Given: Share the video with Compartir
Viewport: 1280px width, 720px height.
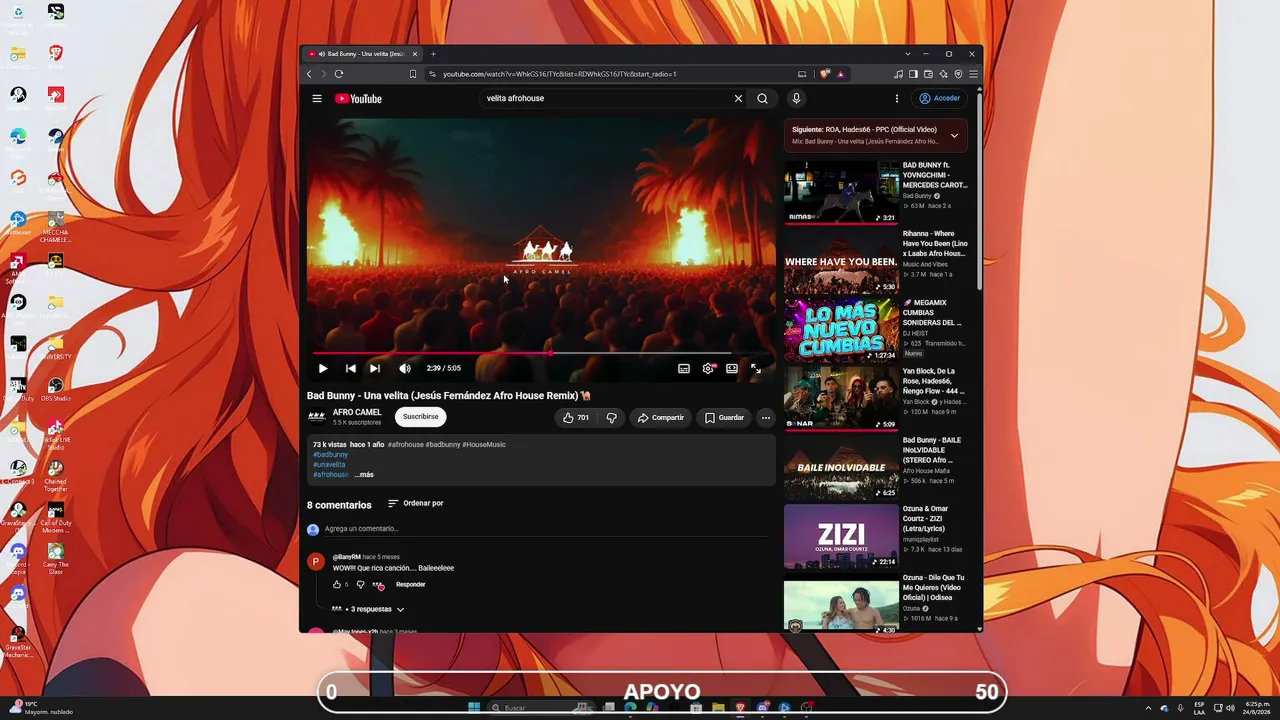Looking at the screenshot, I should tap(661, 417).
